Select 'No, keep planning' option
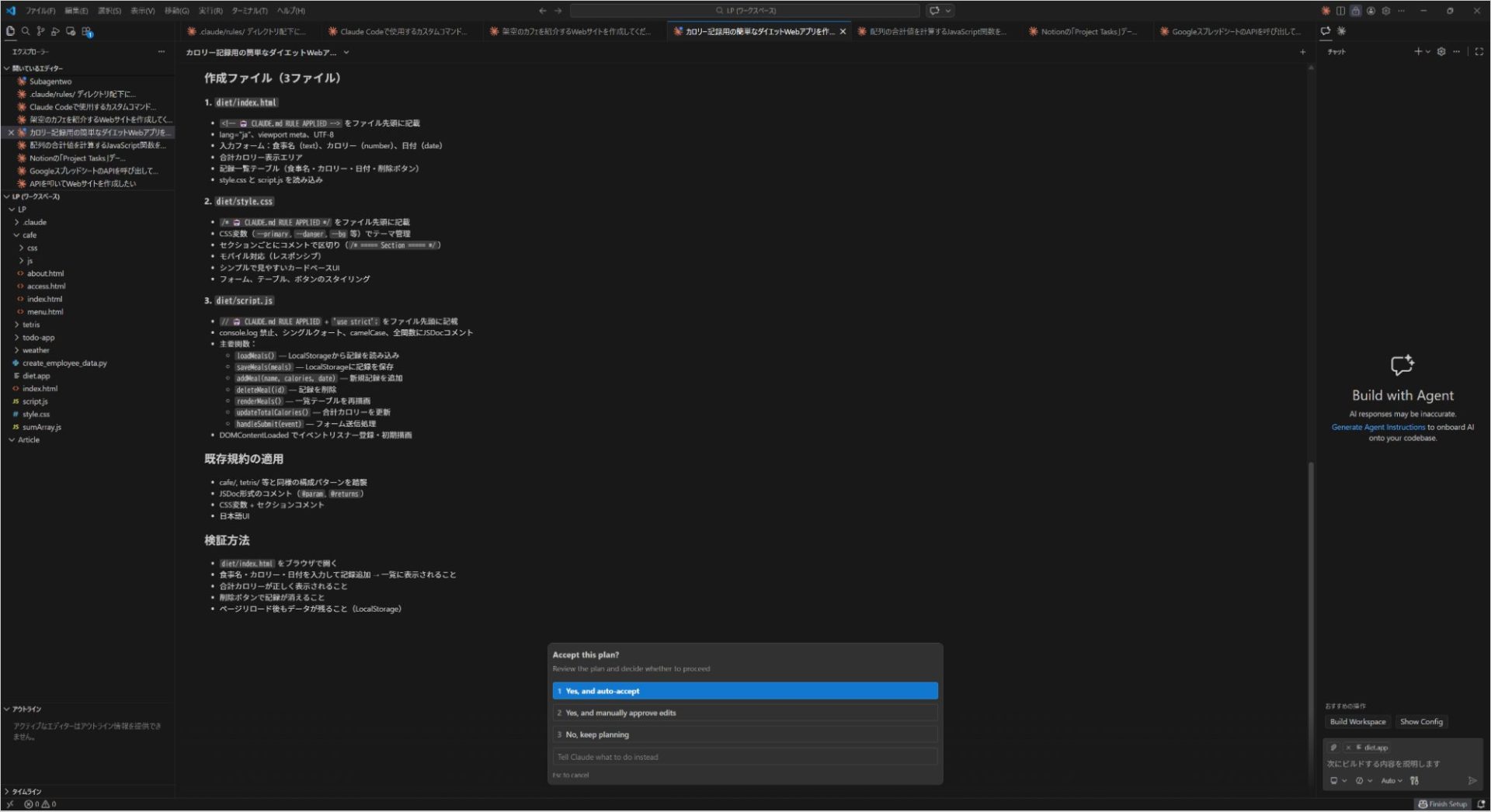This screenshot has height=812, width=1491. tap(744, 734)
